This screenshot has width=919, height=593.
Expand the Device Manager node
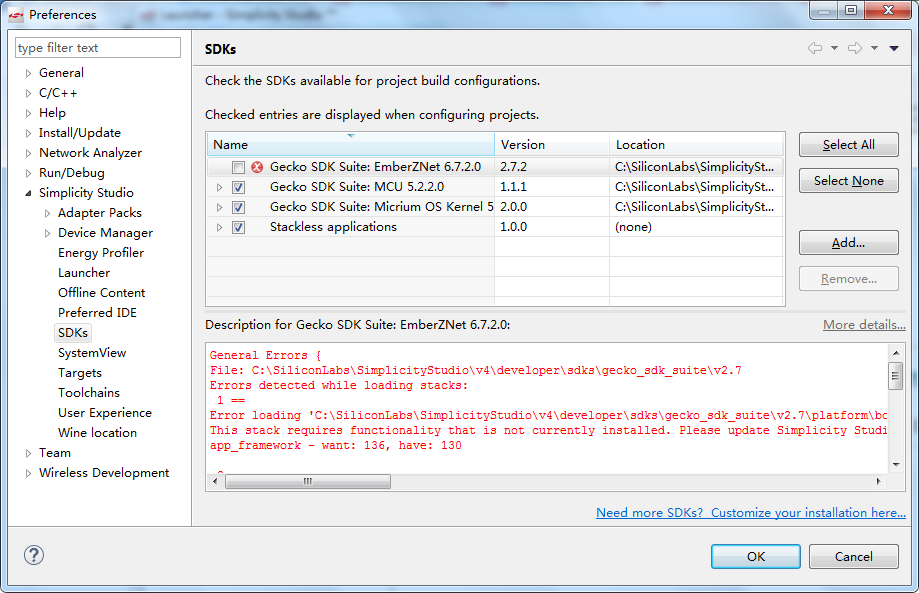tap(47, 233)
